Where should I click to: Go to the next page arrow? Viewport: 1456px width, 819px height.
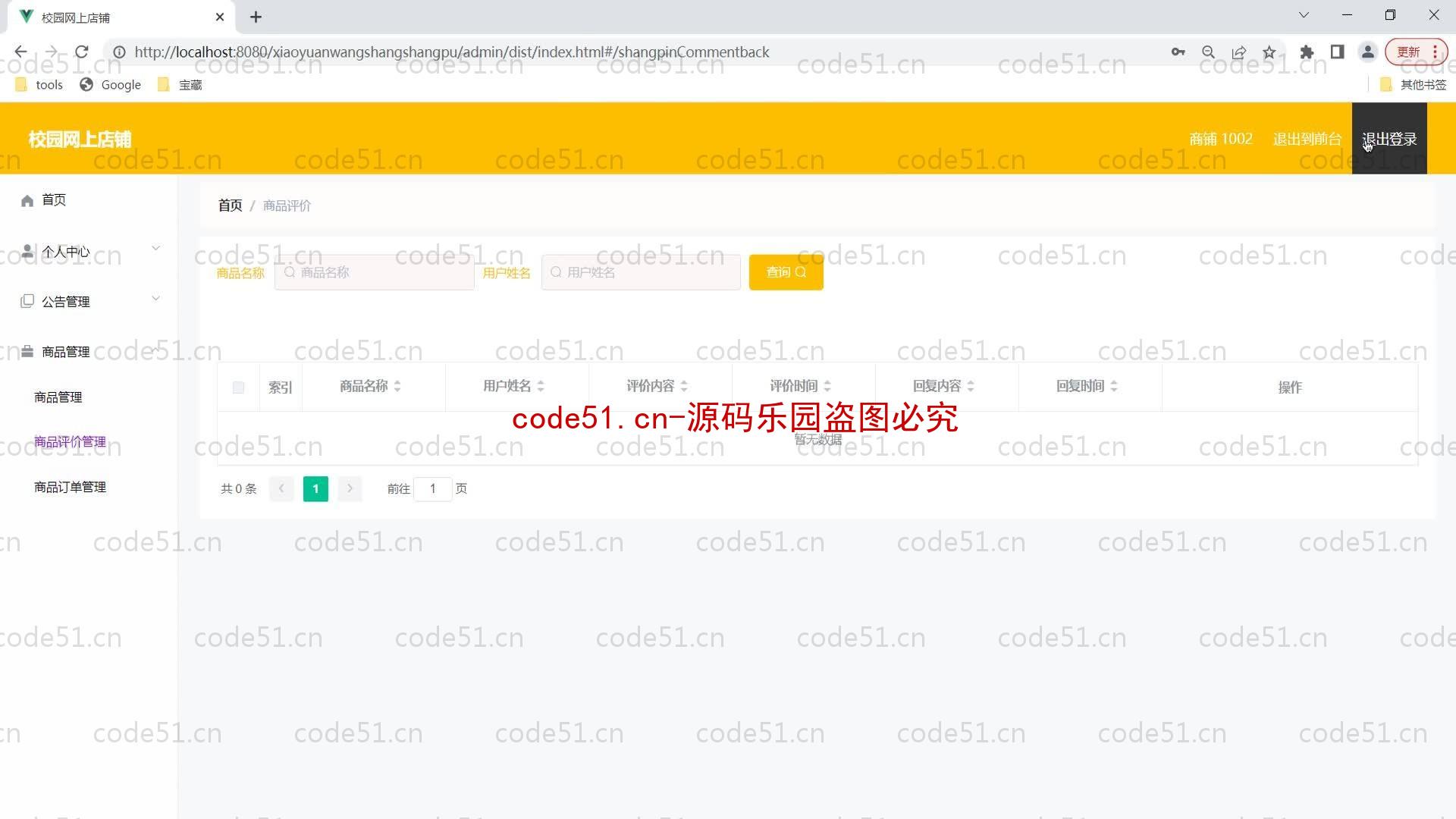pyautogui.click(x=350, y=488)
